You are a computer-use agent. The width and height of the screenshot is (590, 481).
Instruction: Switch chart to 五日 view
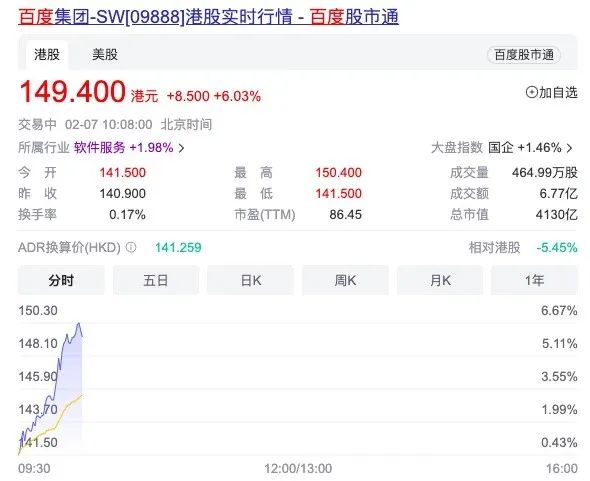[x=155, y=280]
